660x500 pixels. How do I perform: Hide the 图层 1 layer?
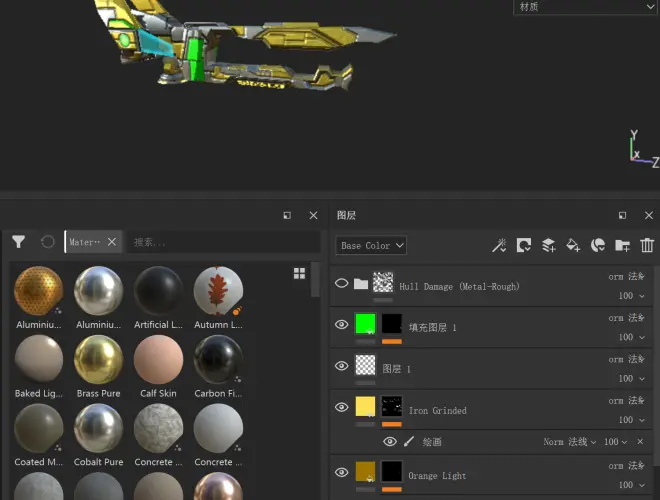click(341, 366)
